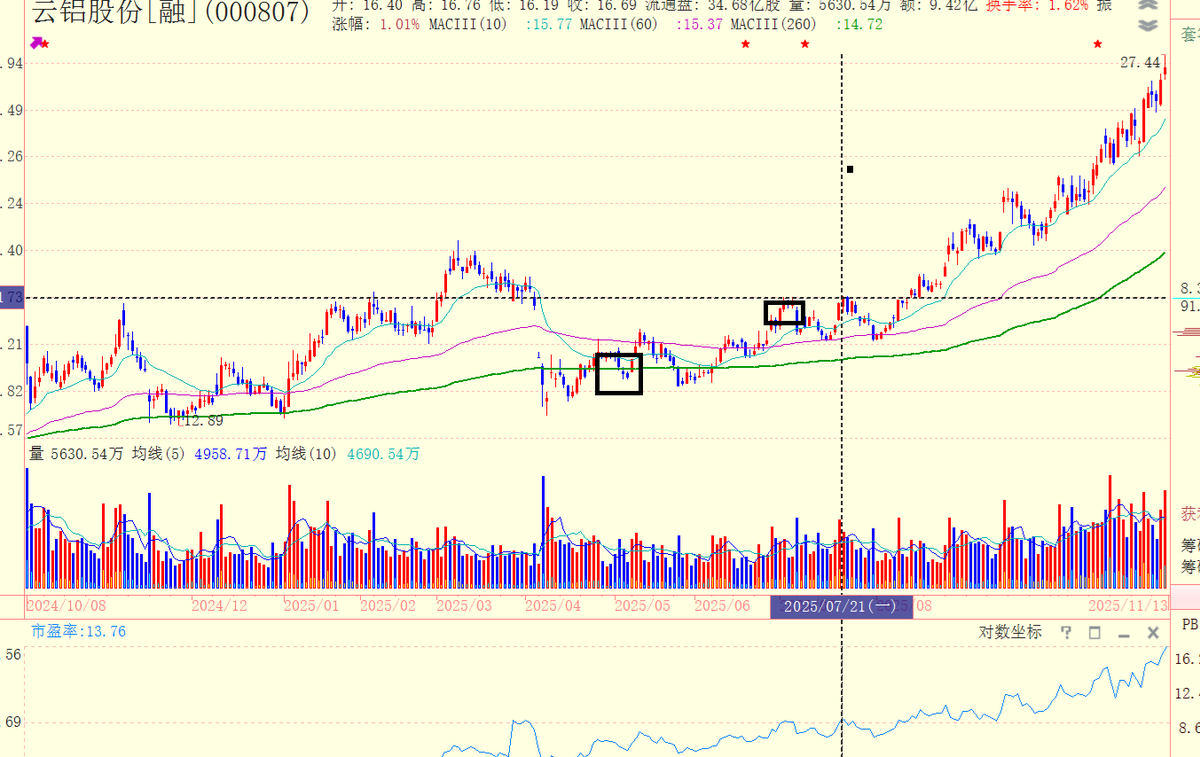
Task: Click the 市盈率:13.76 indicator label
Action: 78,631
